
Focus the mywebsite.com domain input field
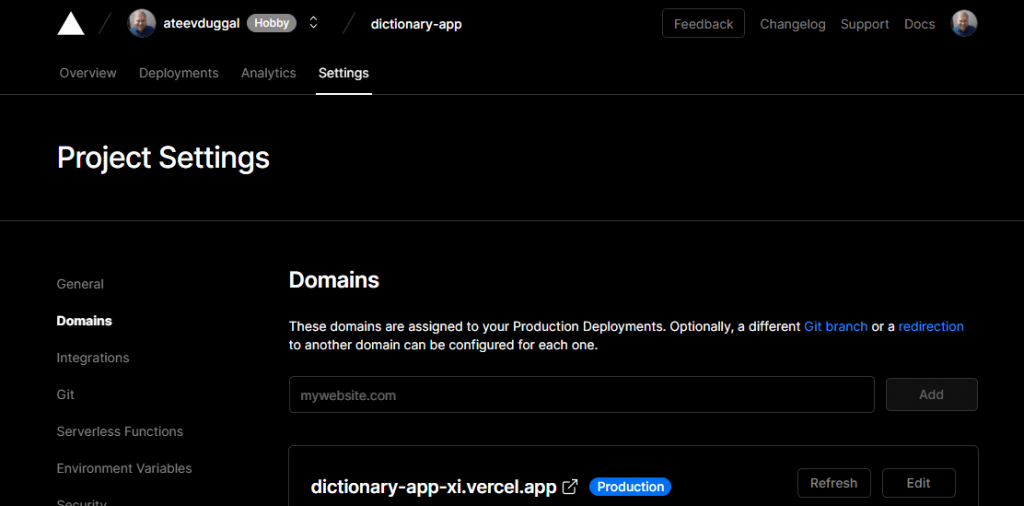coord(582,394)
